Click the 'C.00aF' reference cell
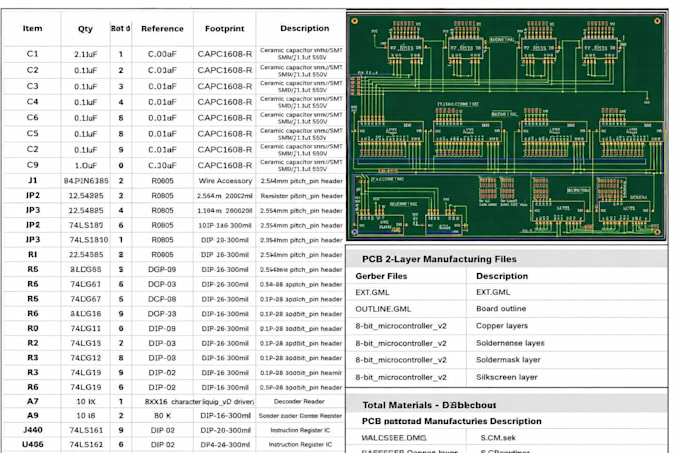Screen dimensions: 680x453 point(162,54)
